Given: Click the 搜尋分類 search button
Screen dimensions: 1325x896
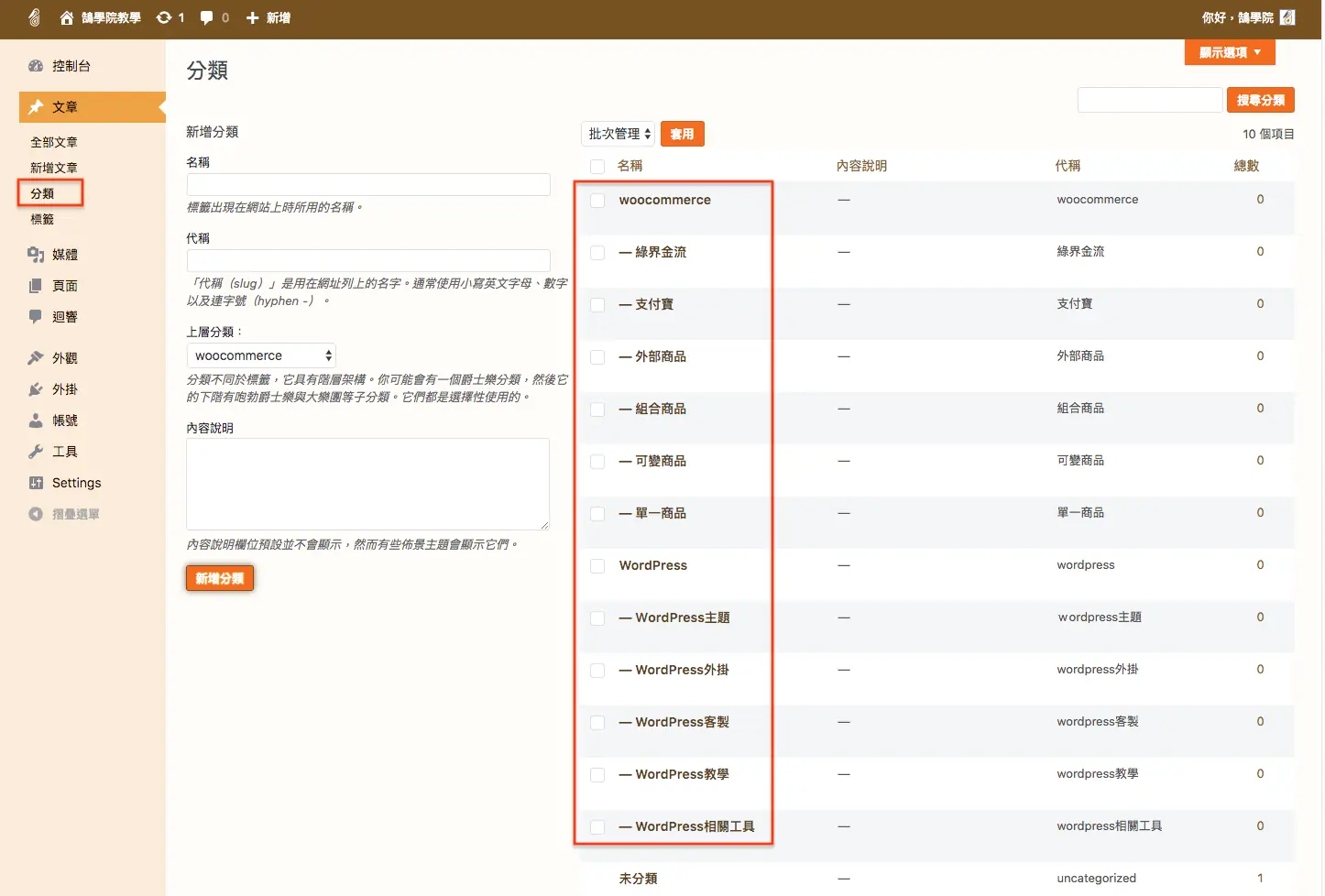Looking at the screenshot, I should pos(1261,100).
